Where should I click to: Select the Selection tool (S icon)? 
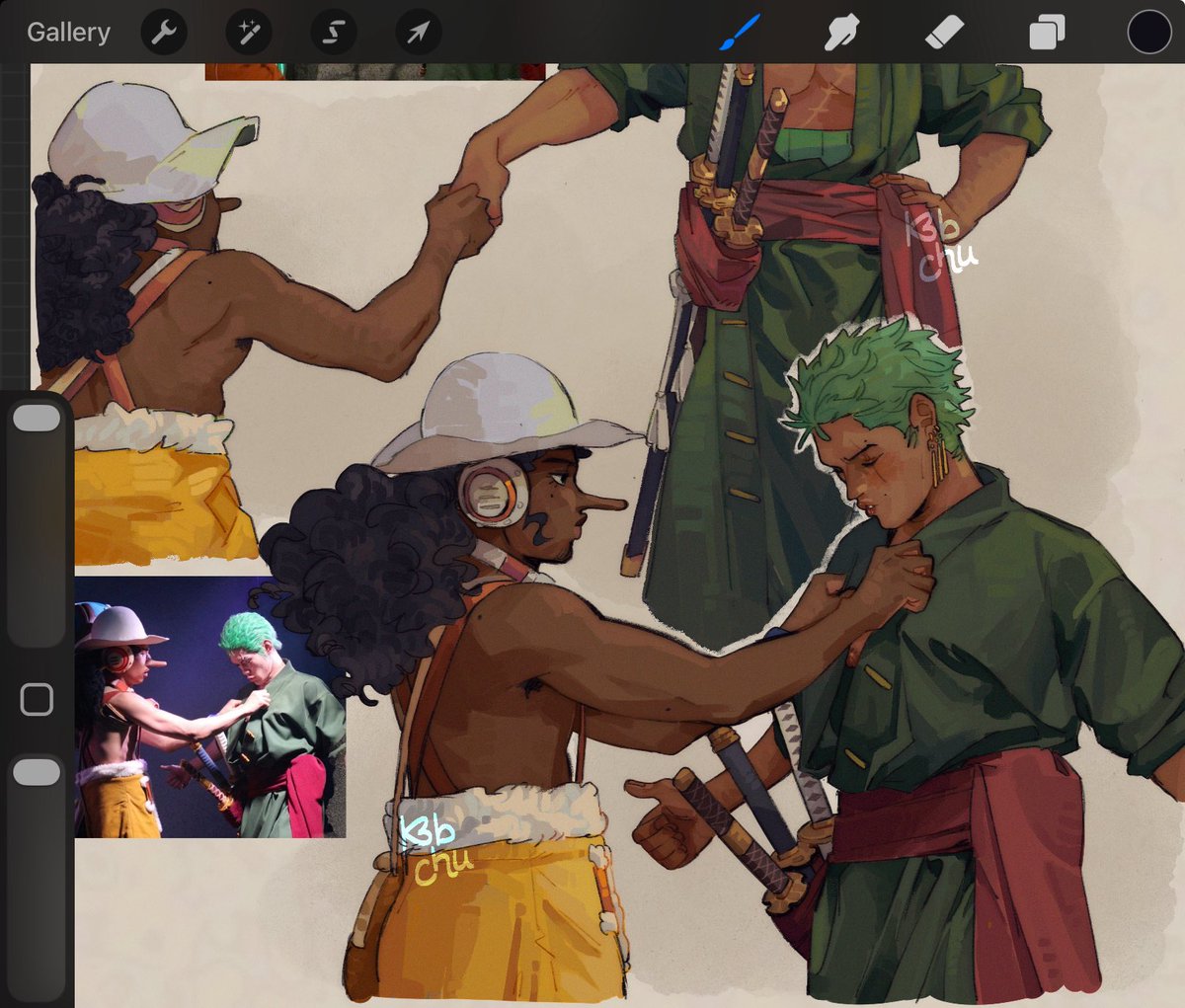tap(334, 33)
